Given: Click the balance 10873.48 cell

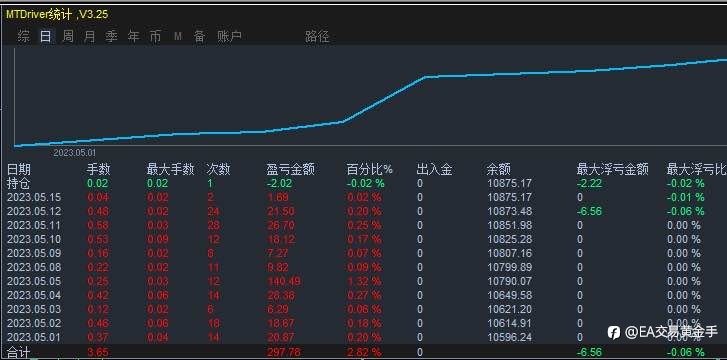Looking at the screenshot, I should (x=510, y=211).
